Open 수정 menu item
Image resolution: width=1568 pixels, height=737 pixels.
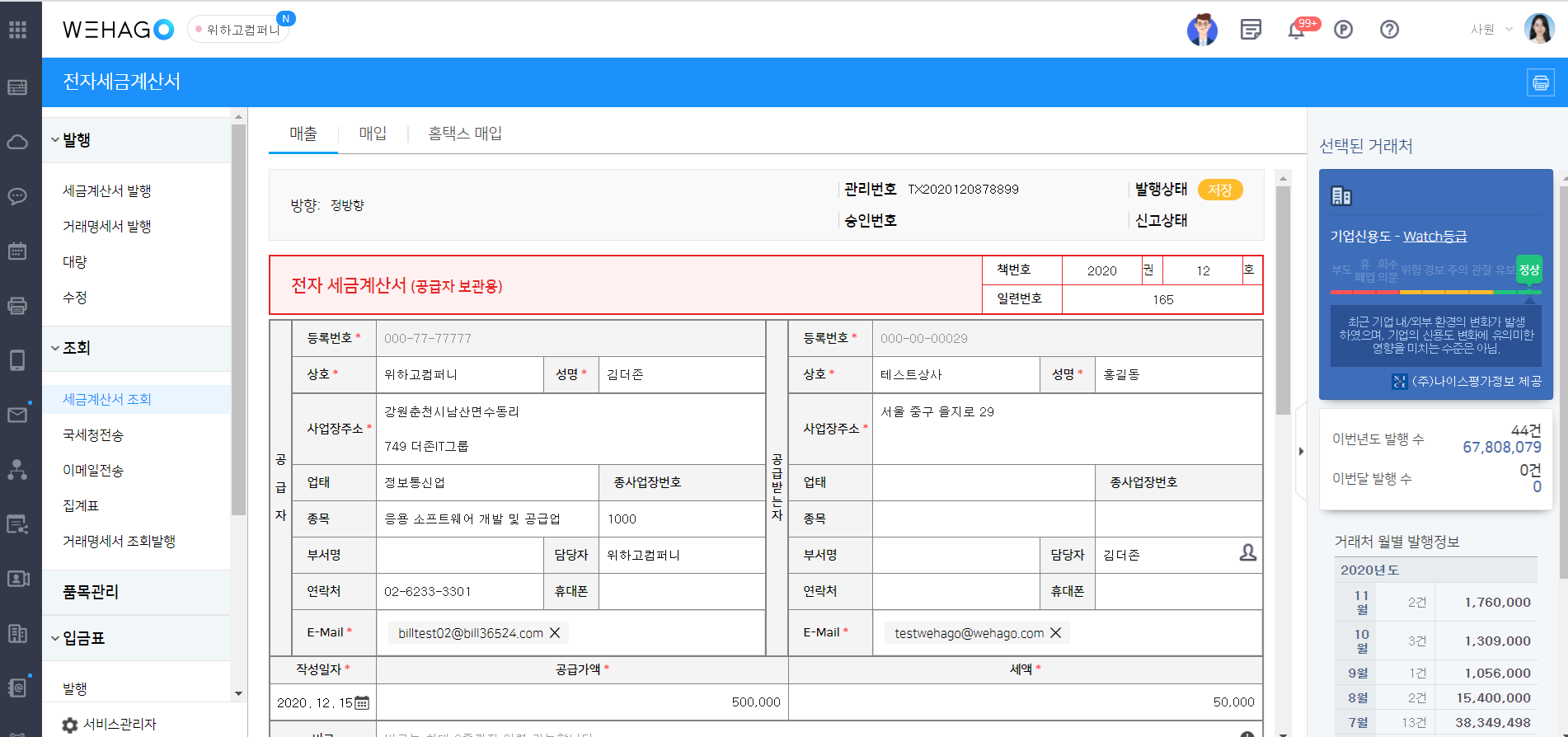click(x=75, y=298)
